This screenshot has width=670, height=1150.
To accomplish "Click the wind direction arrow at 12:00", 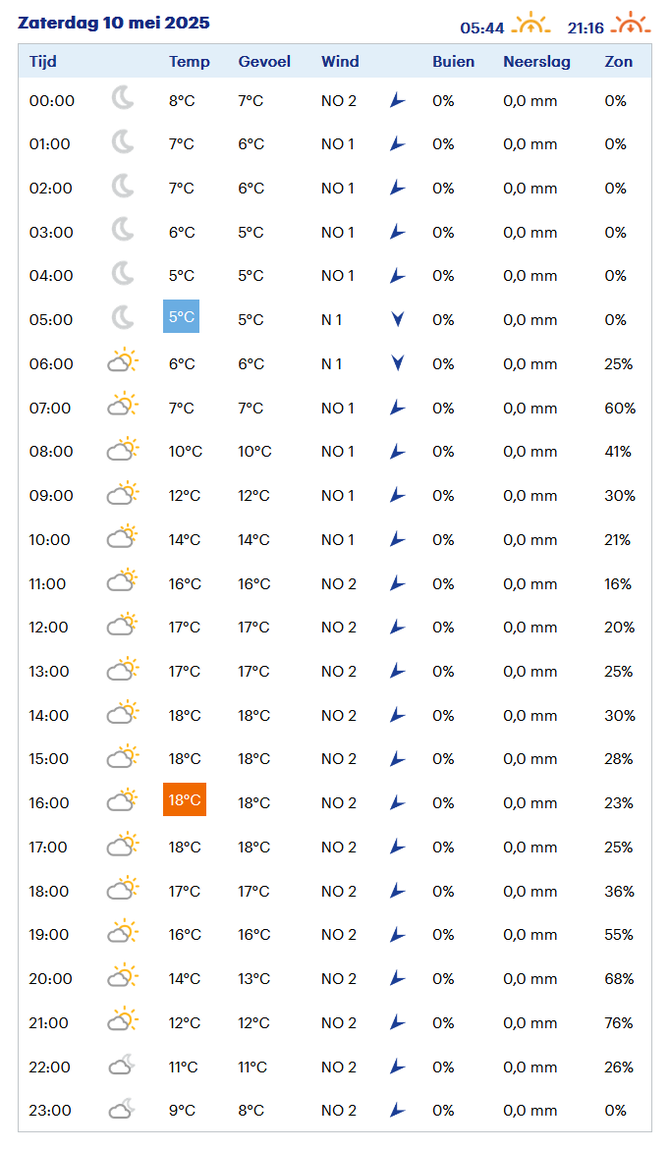I will 397,627.
